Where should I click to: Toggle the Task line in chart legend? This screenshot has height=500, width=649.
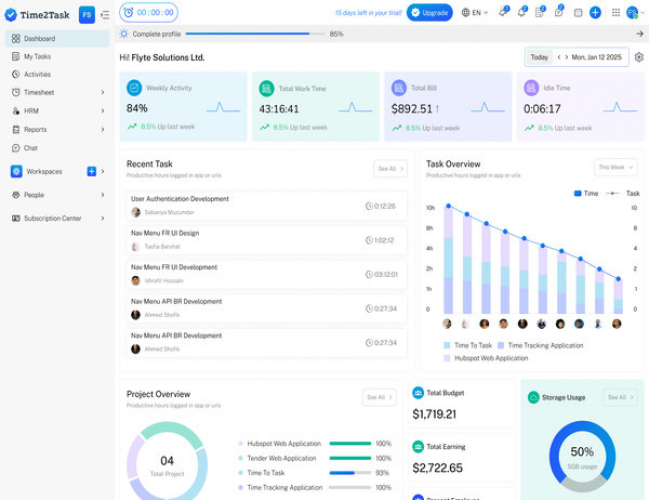623,193
